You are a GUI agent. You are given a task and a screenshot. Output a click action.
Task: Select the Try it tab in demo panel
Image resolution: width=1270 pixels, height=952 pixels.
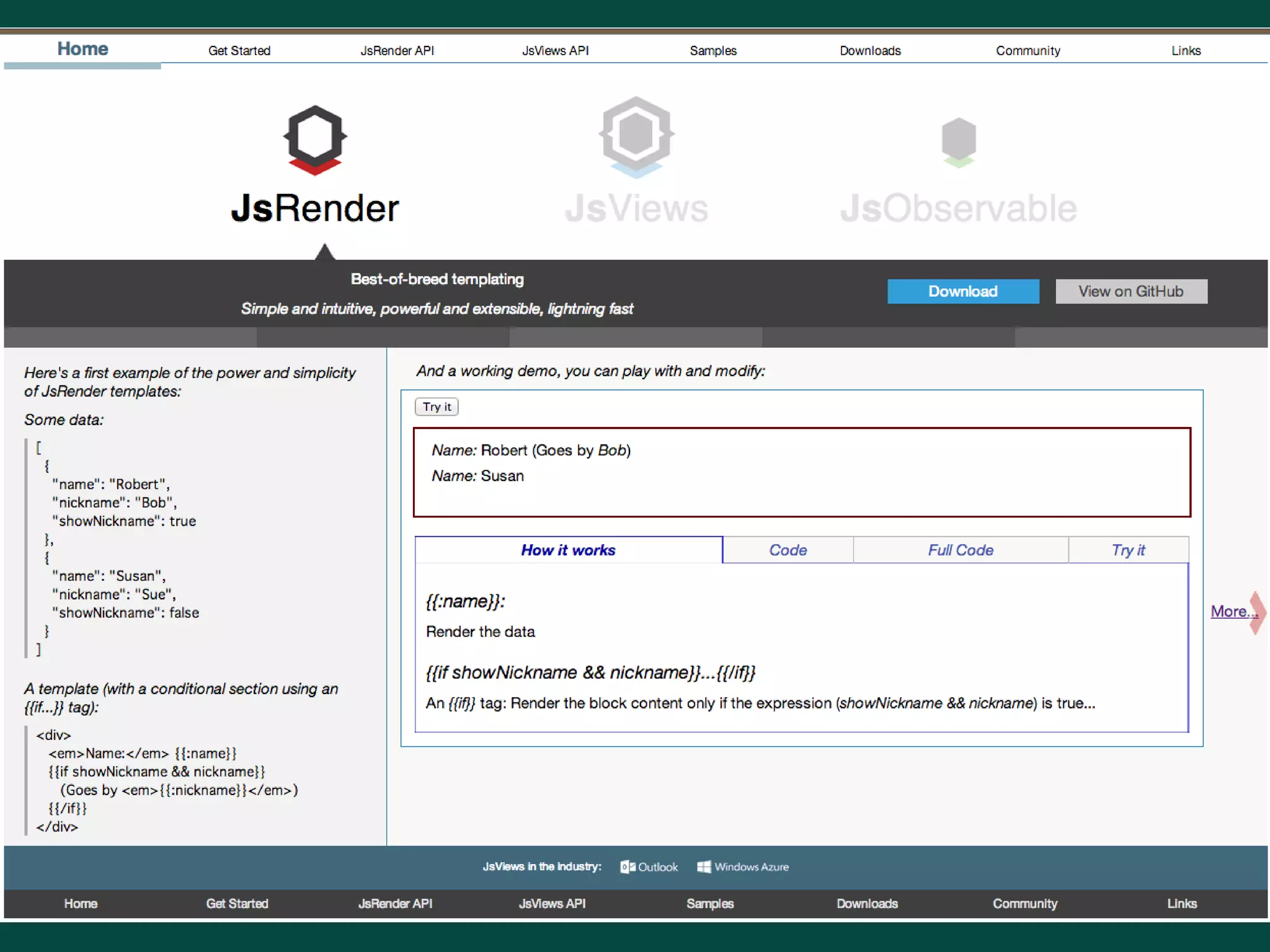1128,550
